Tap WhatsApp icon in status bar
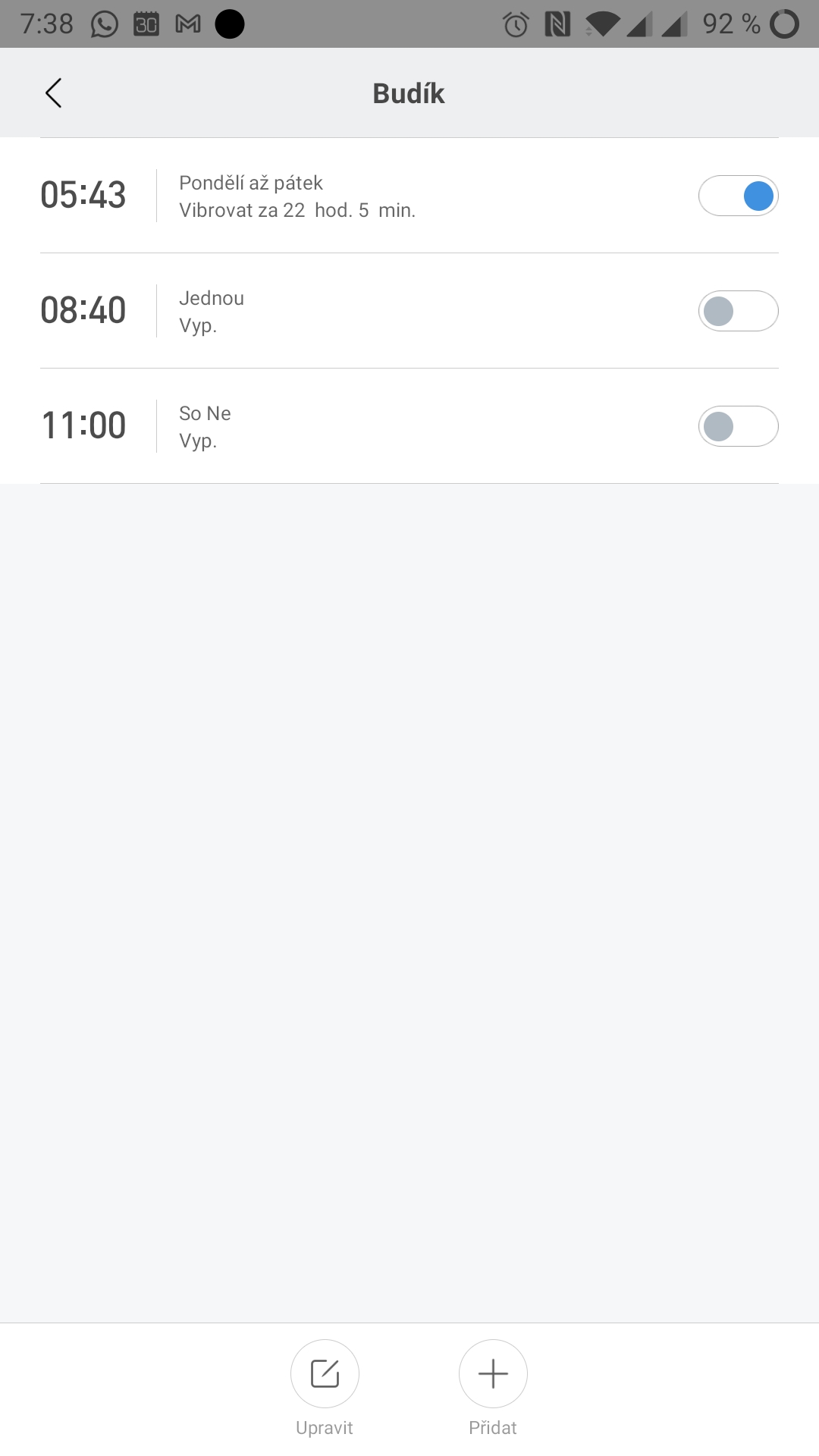Image resolution: width=819 pixels, height=1456 pixels. click(x=105, y=24)
